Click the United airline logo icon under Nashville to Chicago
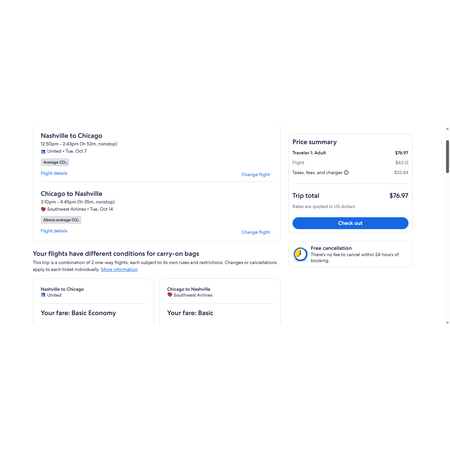Screen dimensions: 450x450 (x=43, y=152)
